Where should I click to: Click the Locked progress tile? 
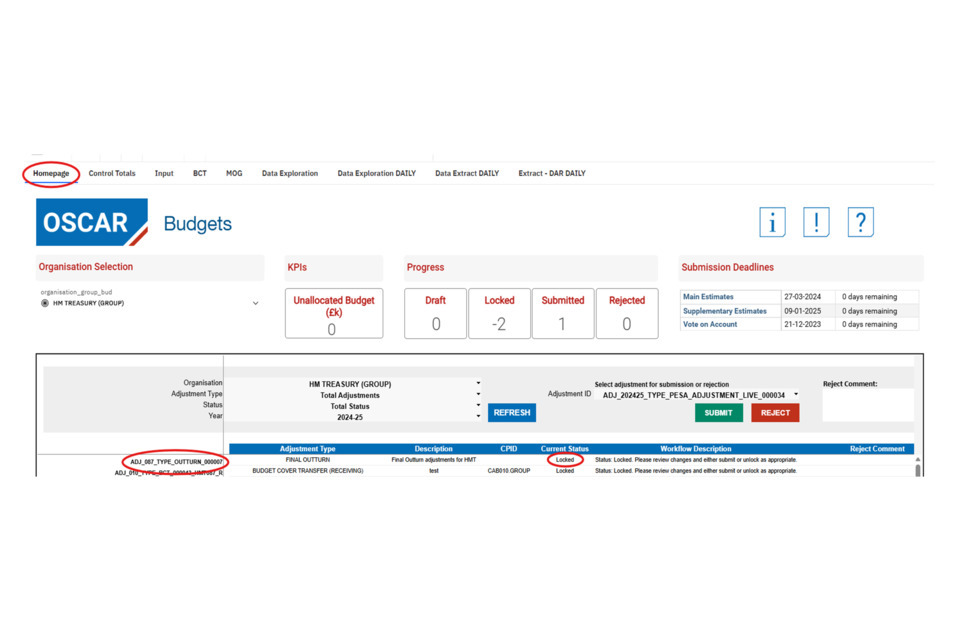pyautogui.click(x=499, y=314)
